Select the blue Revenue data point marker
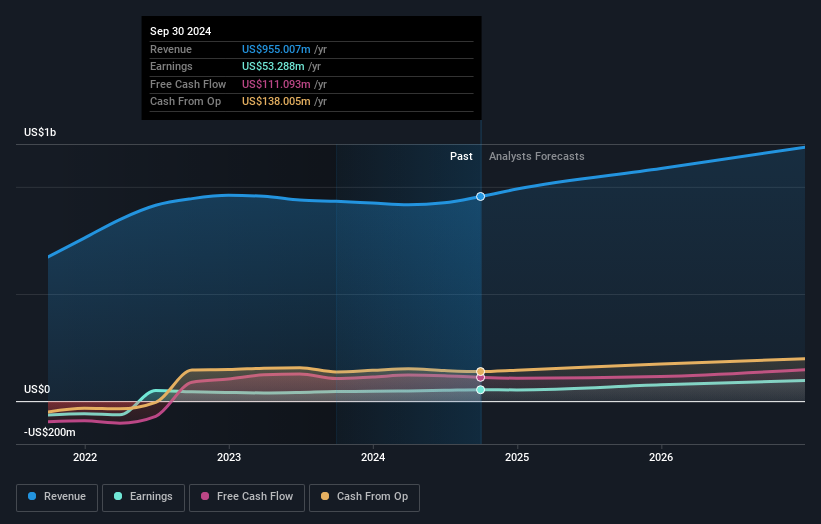821x524 pixels. point(480,196)
